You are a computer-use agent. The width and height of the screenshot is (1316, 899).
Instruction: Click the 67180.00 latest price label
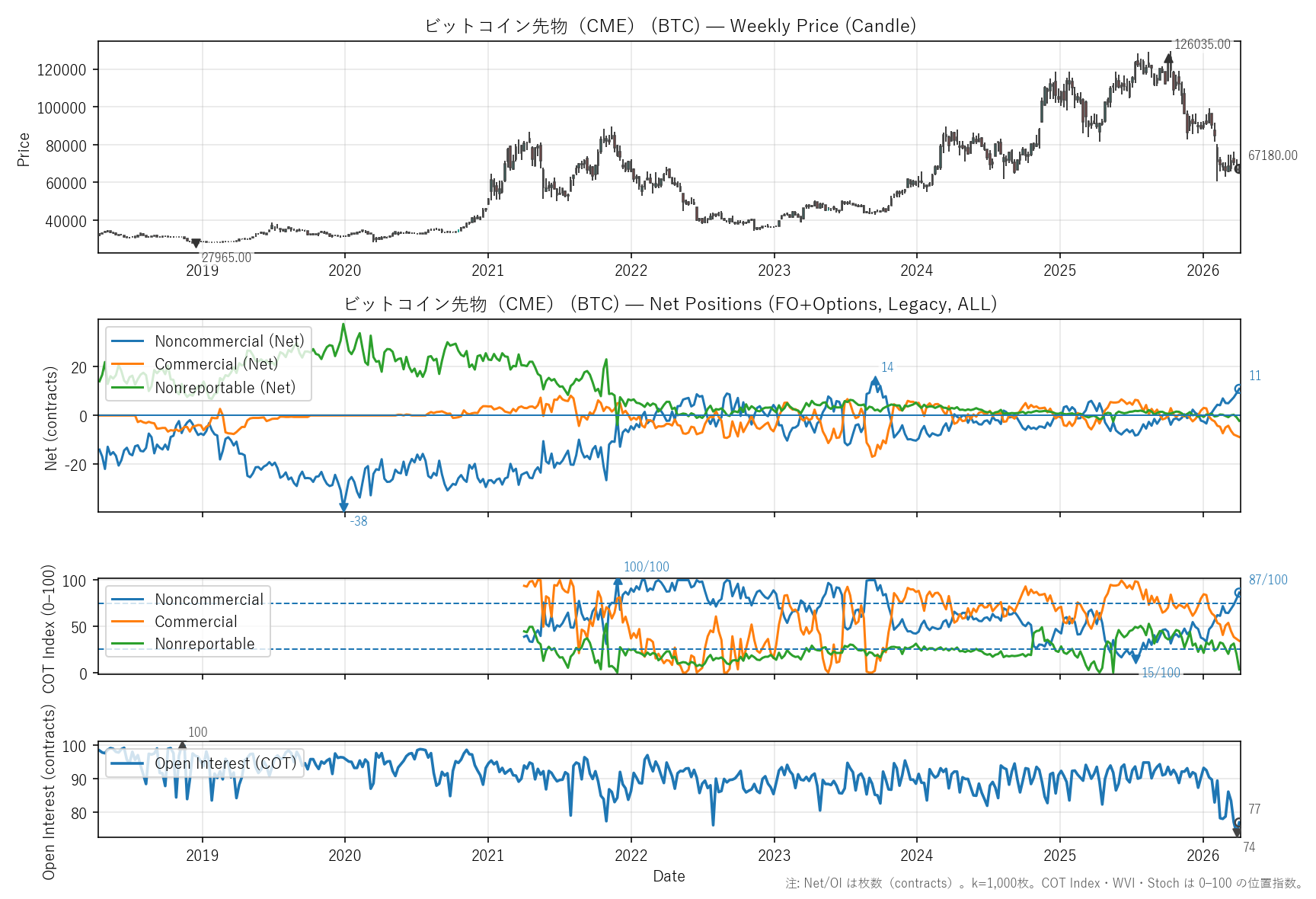coord(1272,155)
